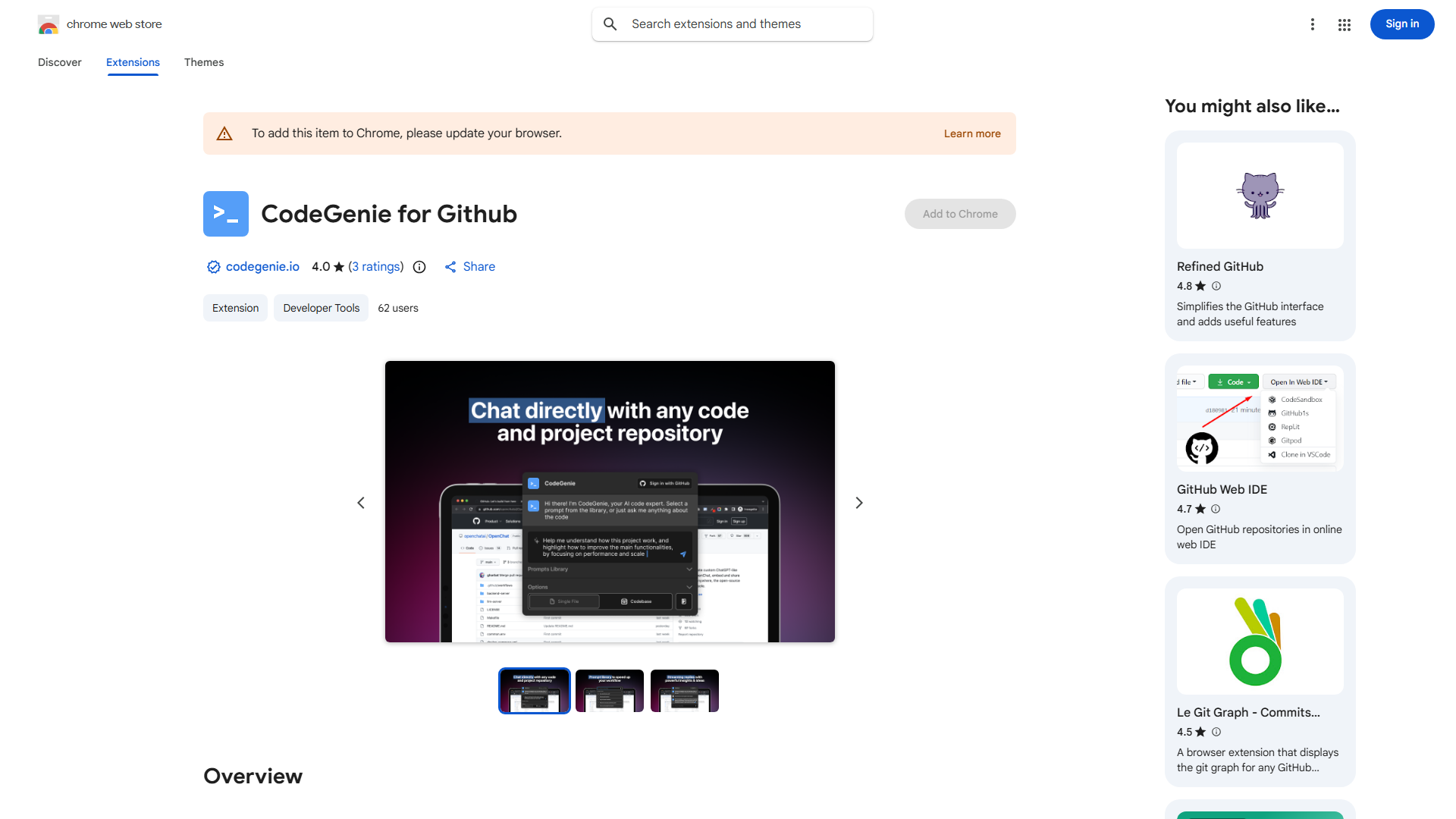The width and height of the screenshot is (1456, 819).
Task: Click the chrome web store rainbow logo
Action: 48,24
